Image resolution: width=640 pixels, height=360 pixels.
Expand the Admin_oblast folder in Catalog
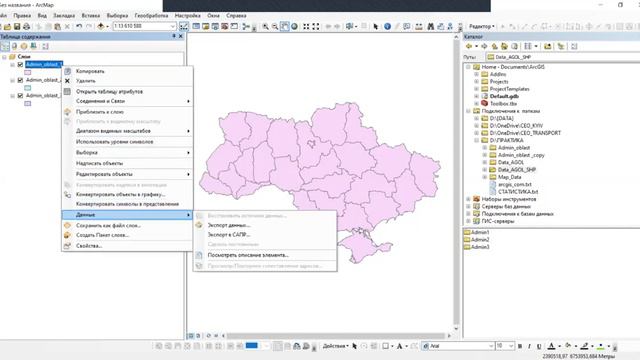pos(485,148)
